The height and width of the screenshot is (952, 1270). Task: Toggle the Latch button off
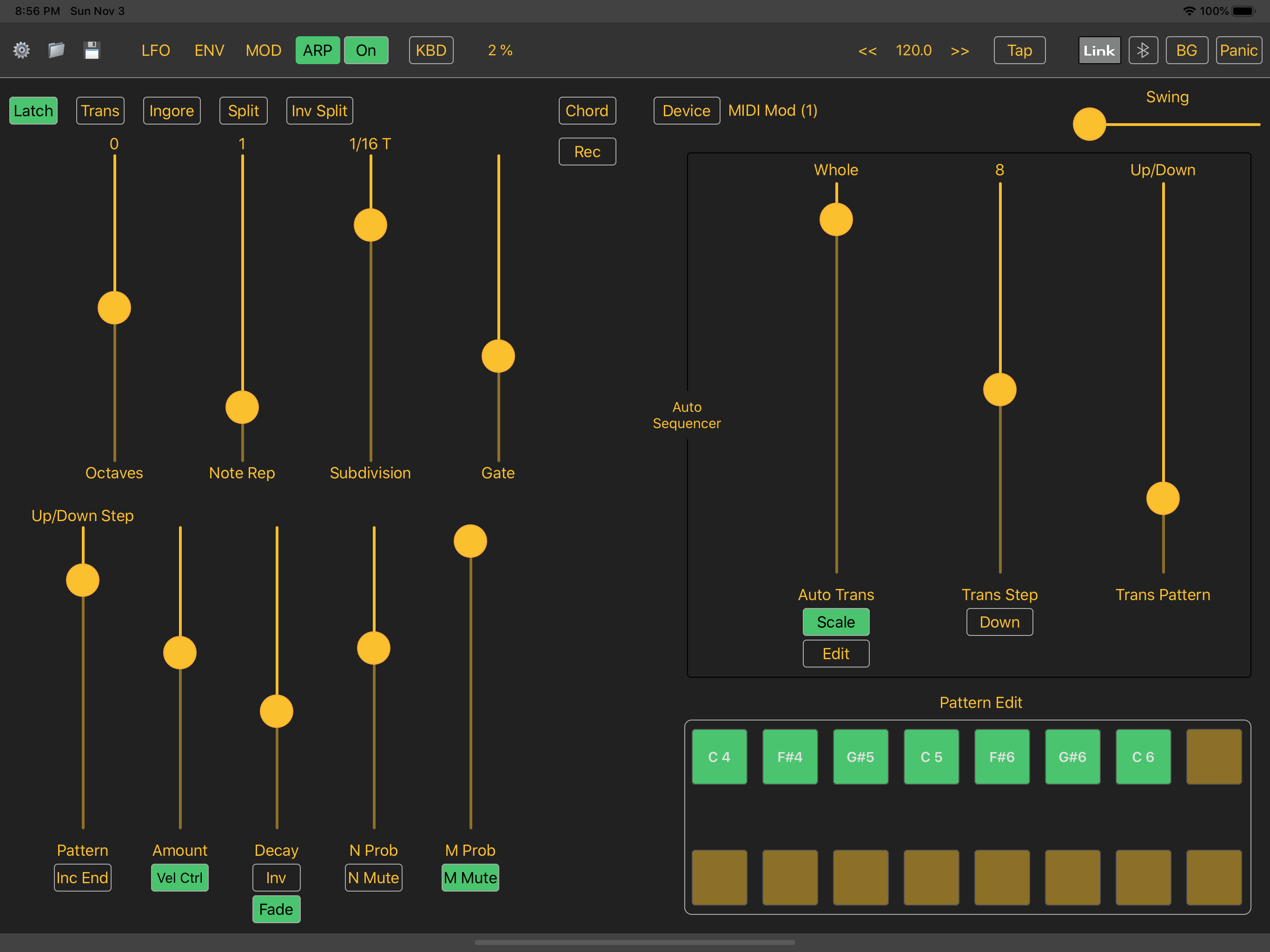click(x=34, y=111)
